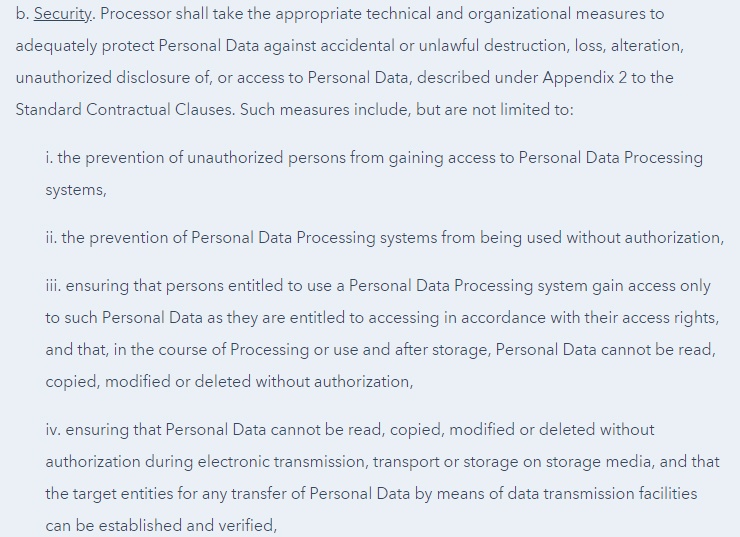
Task: Click the phrase "Standard Contractual Clauses"
Action: 125,110
